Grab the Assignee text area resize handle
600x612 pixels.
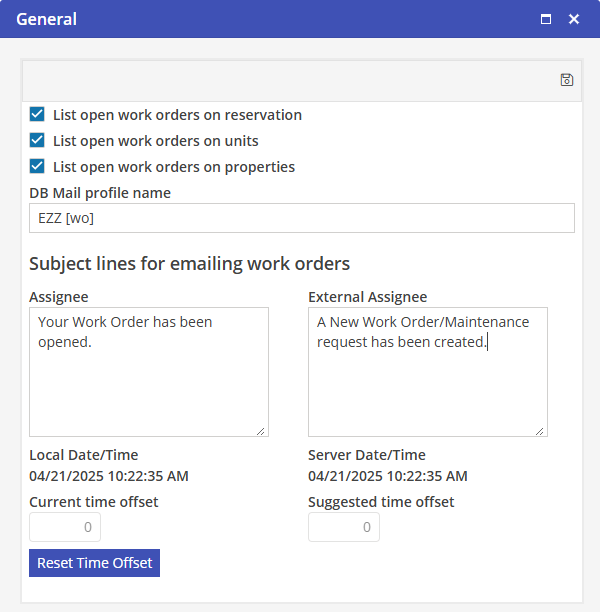tap(262, 431)
